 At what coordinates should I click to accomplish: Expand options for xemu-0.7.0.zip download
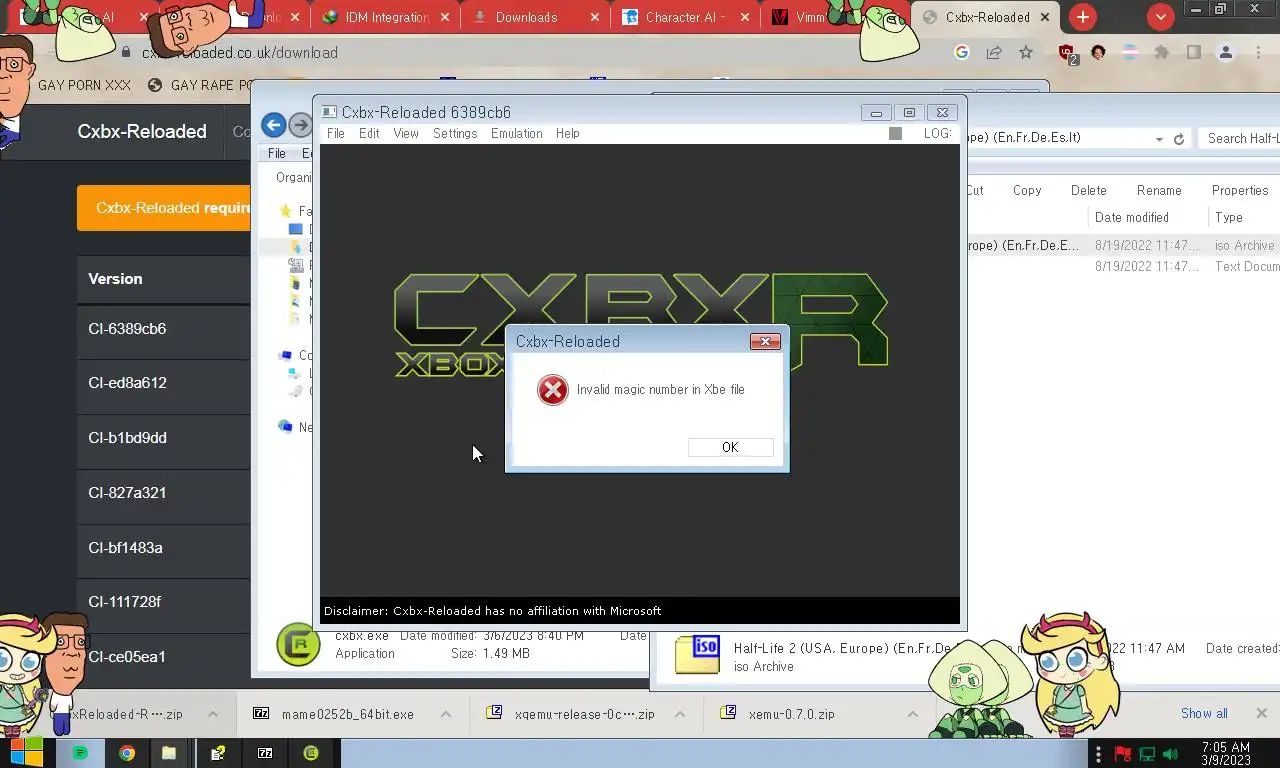tap(913, 714)
